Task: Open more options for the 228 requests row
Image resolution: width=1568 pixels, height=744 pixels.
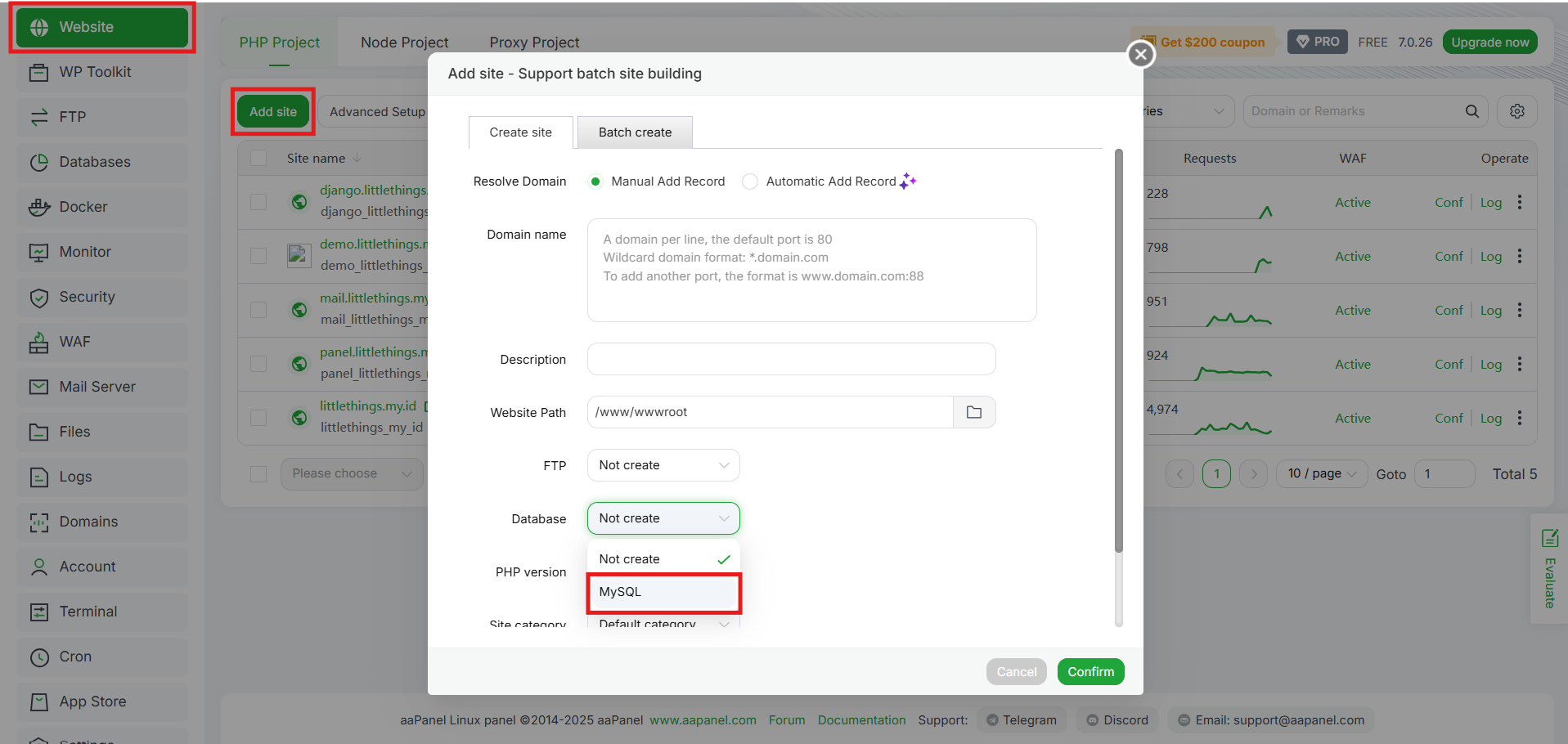Action: (x=1520, y=202)
